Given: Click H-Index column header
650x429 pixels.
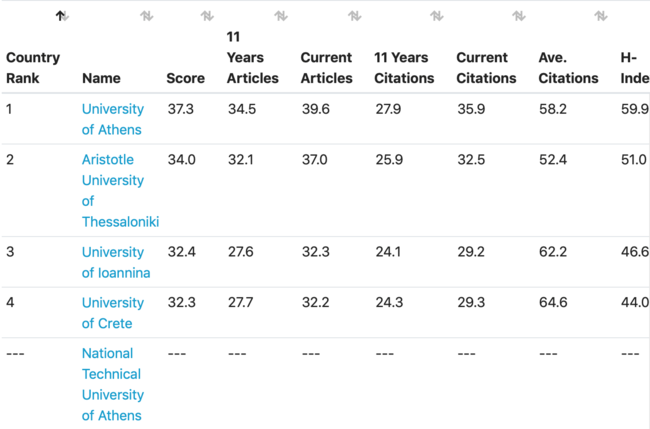Looking at the screenshot, I should pos(635,68).
